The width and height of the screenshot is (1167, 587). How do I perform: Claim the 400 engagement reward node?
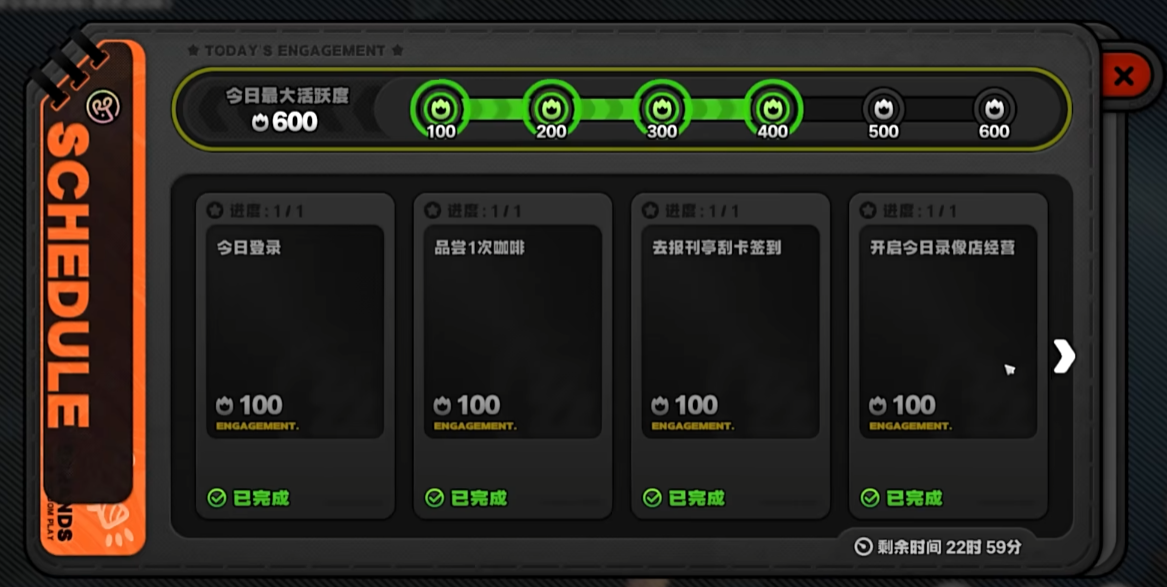773,109
